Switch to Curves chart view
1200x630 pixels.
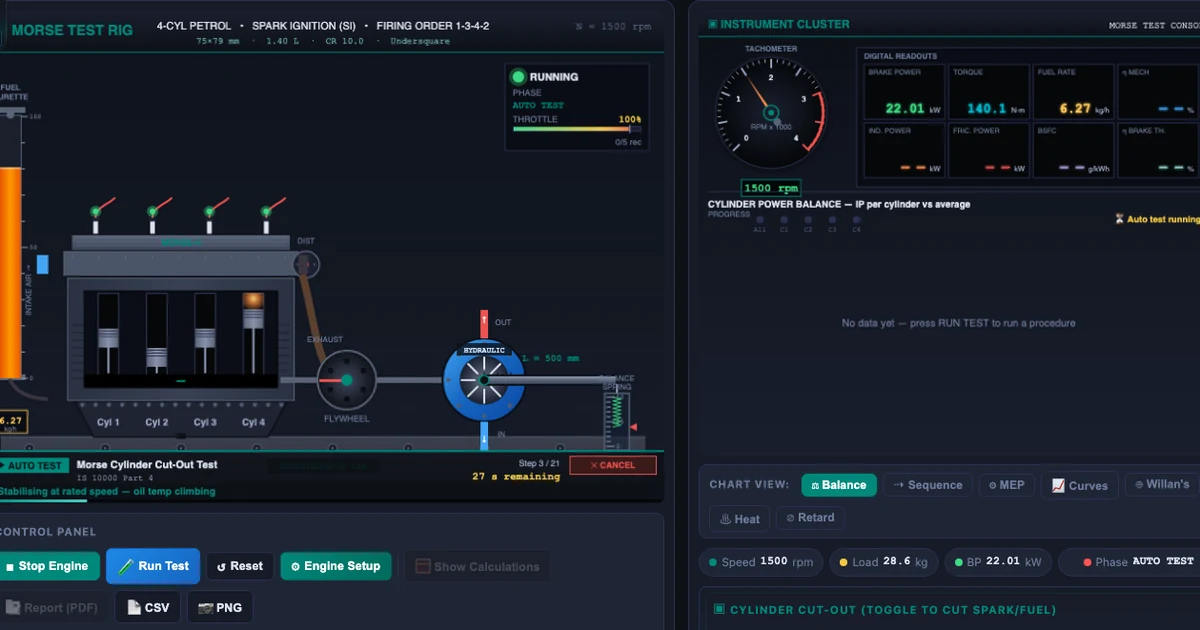coord(1079,485)
